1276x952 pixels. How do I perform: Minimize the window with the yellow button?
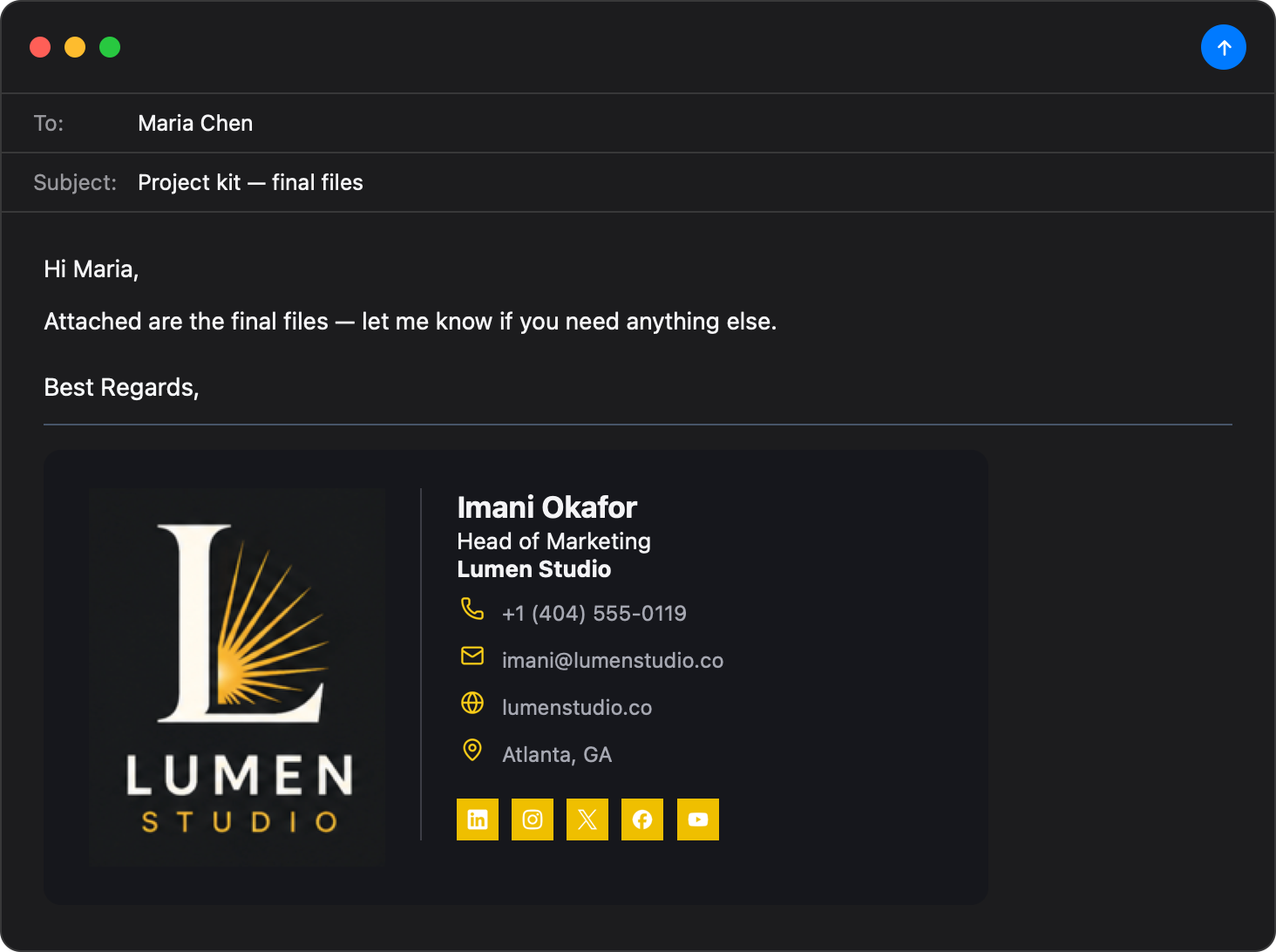coord(75,47)
